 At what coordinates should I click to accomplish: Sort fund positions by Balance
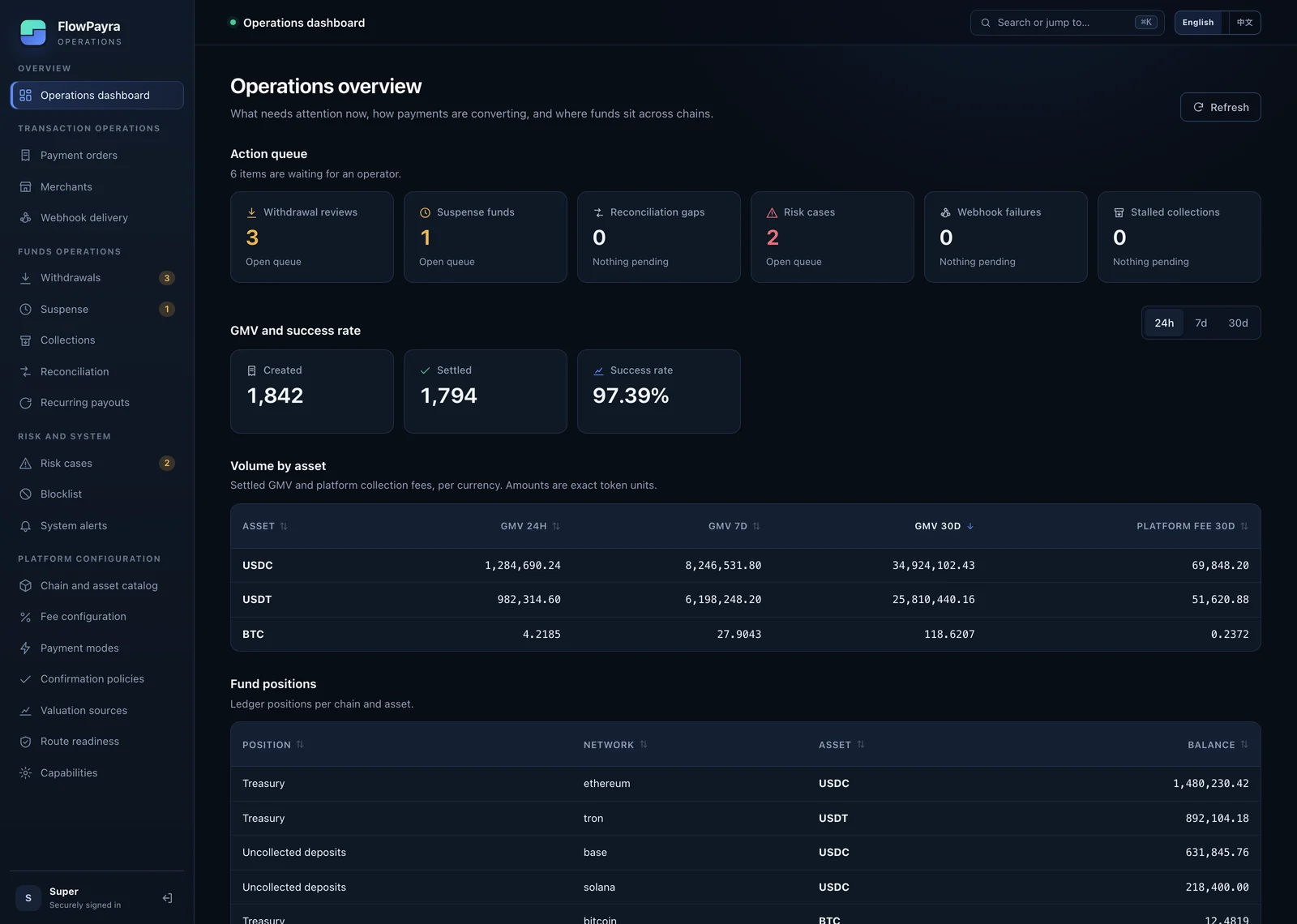(1218, 745)
